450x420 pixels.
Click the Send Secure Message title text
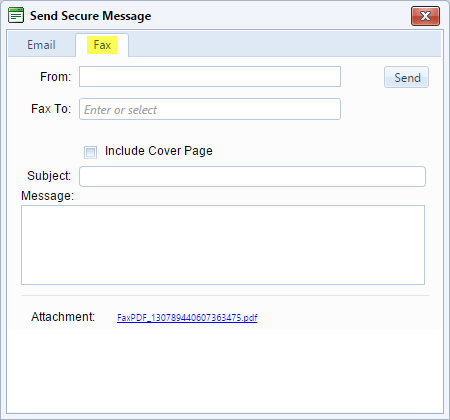tap(90, 16)
